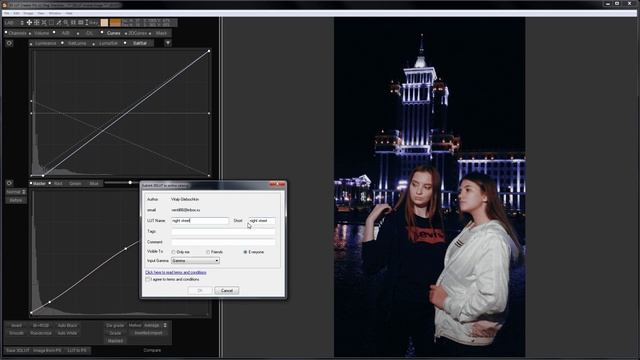
Task: Click the circular reset icon above Luminance curve
Action: [x=9, y=43]
